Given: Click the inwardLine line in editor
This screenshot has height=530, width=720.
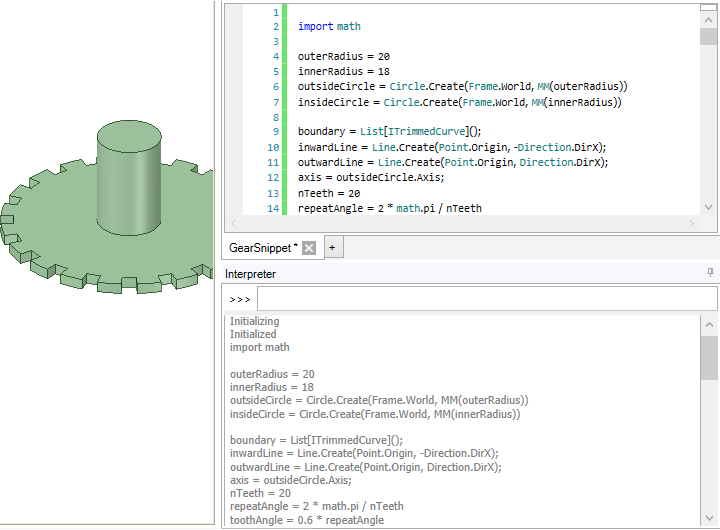Looking at the screenshot, I should pyautogui.click(x=452, y=147).
